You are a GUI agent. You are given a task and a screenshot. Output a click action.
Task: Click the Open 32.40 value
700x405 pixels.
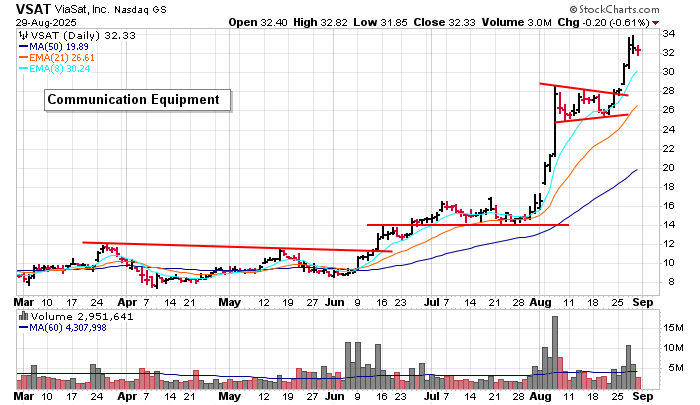pyautogui.click(x=258, y=22)
